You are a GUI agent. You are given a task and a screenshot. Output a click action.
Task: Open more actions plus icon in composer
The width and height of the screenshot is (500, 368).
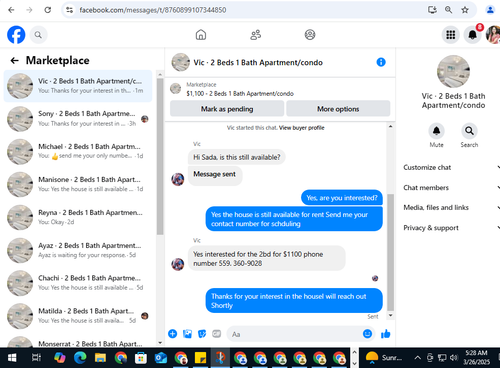click(172, 334)
